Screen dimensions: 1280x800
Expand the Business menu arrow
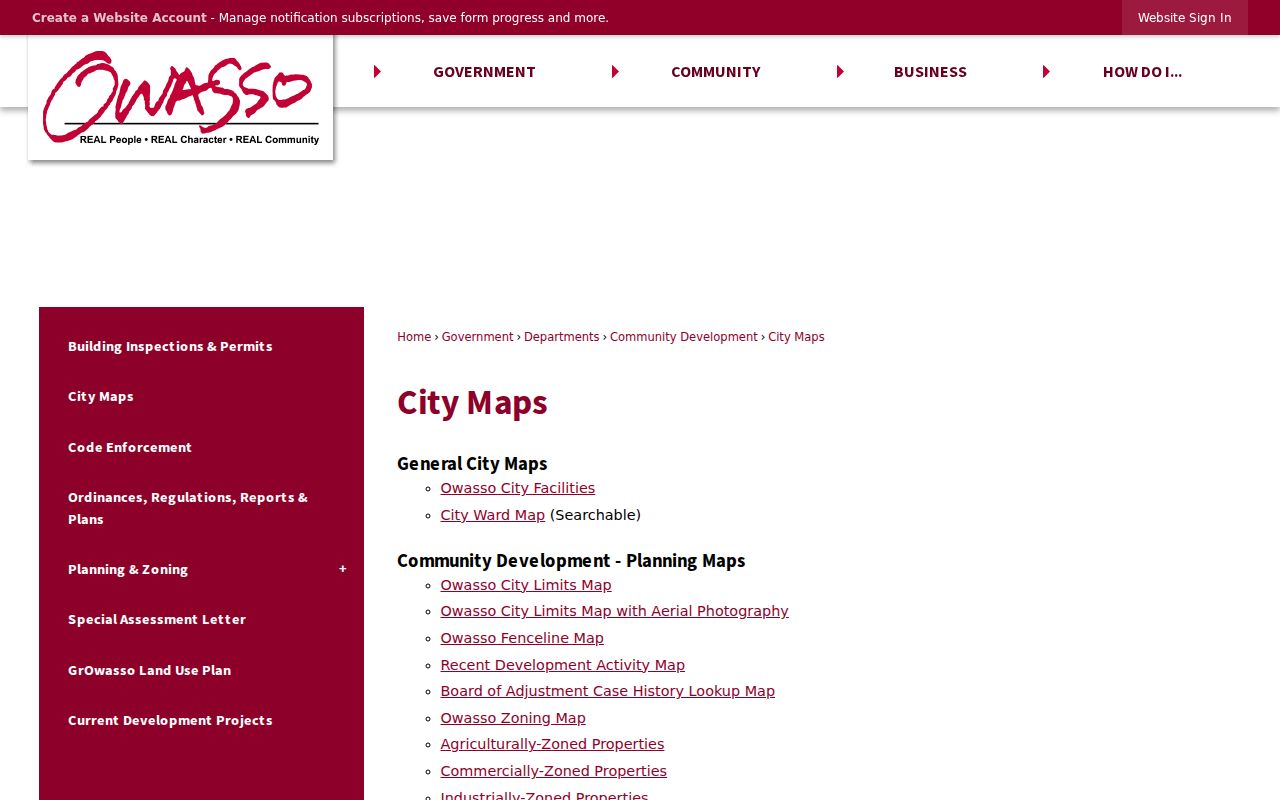pos(840,72)
